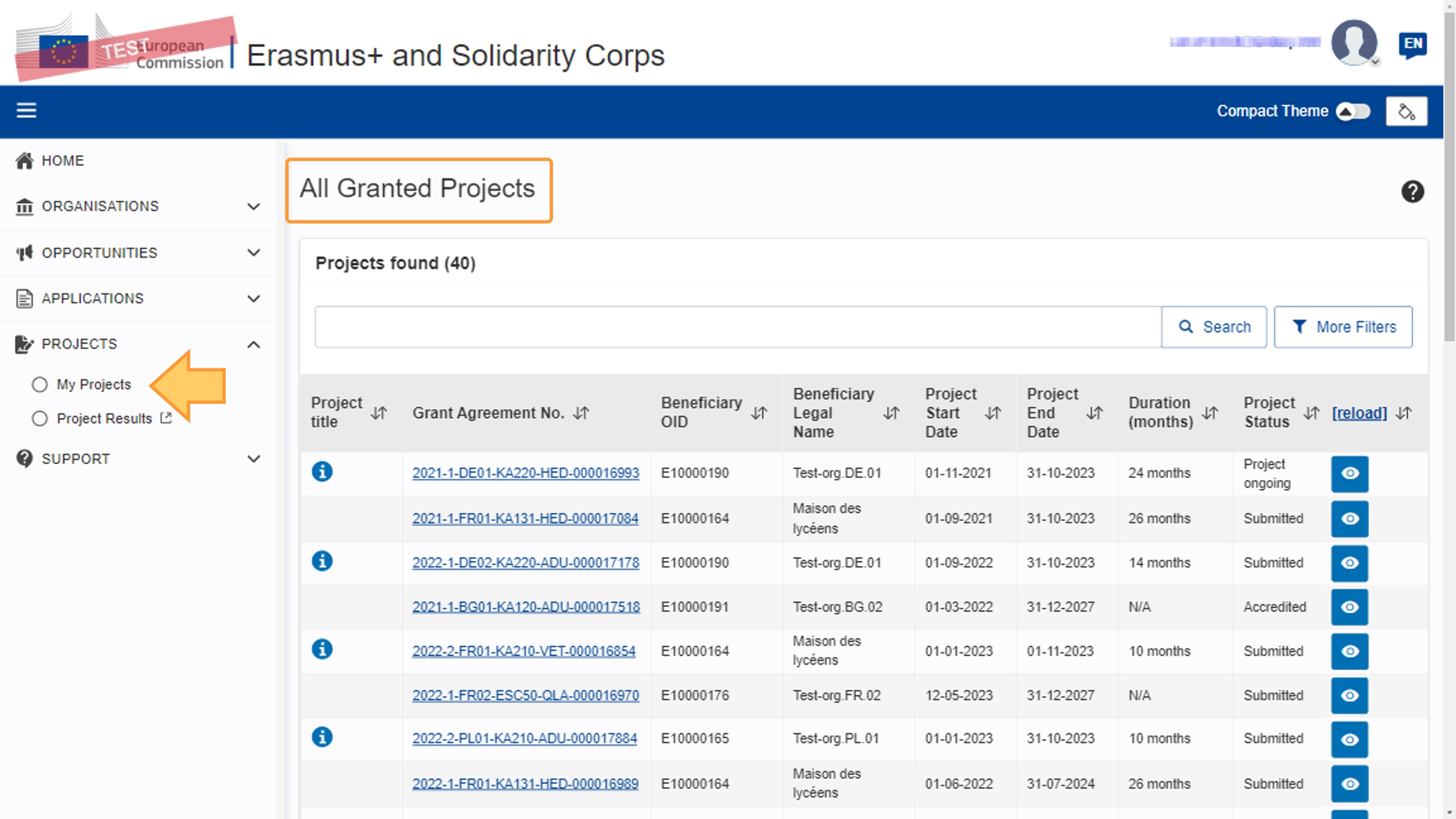Open grant agreement 2021-1-DE01-KA220-HED-000016993

click(x=526, y=472)
